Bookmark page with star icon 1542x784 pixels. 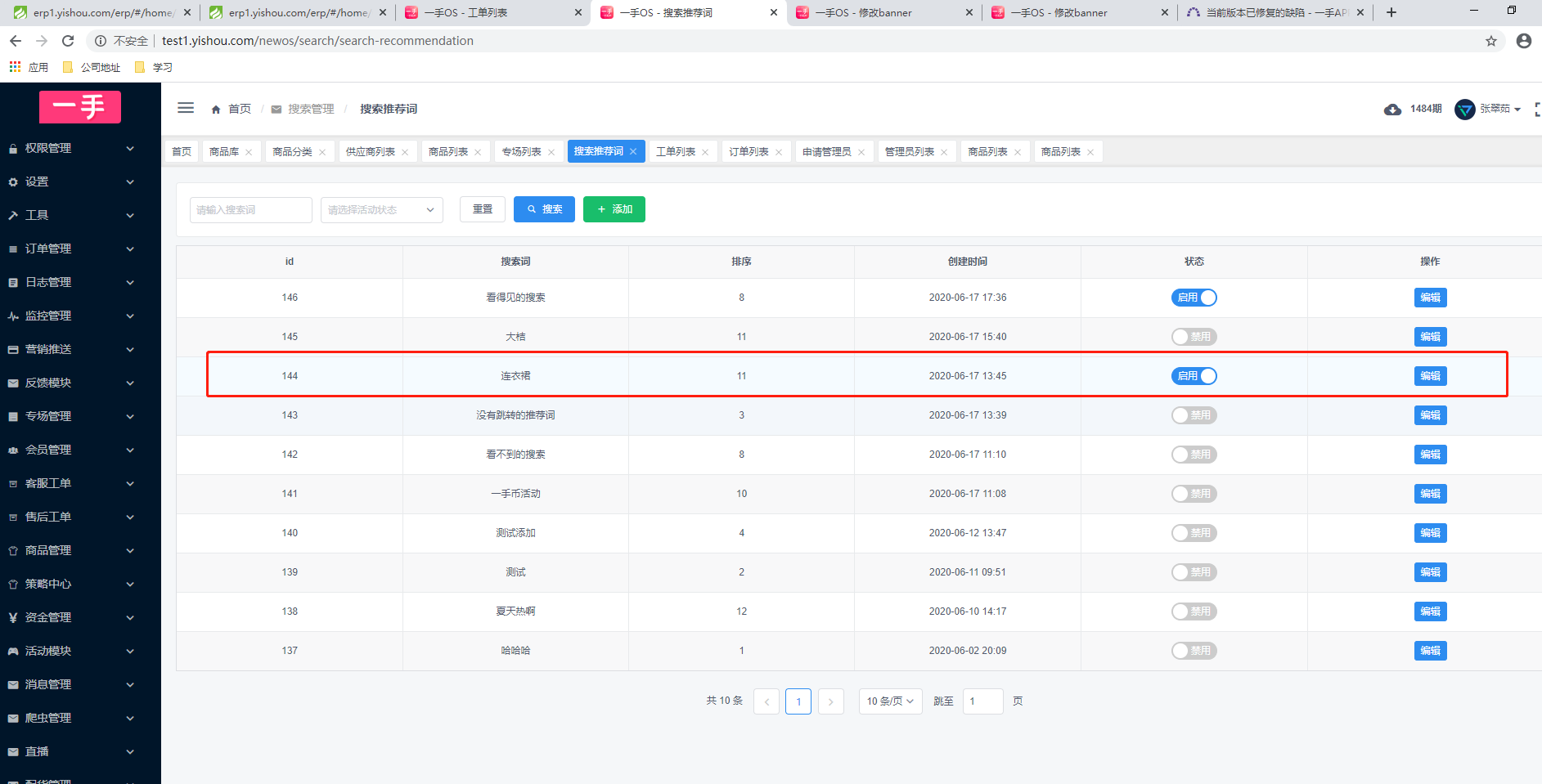coord(1491,41)
